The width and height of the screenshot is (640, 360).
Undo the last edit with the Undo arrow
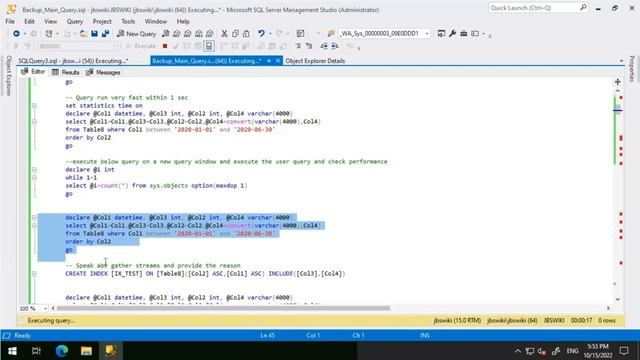(261, 33)
